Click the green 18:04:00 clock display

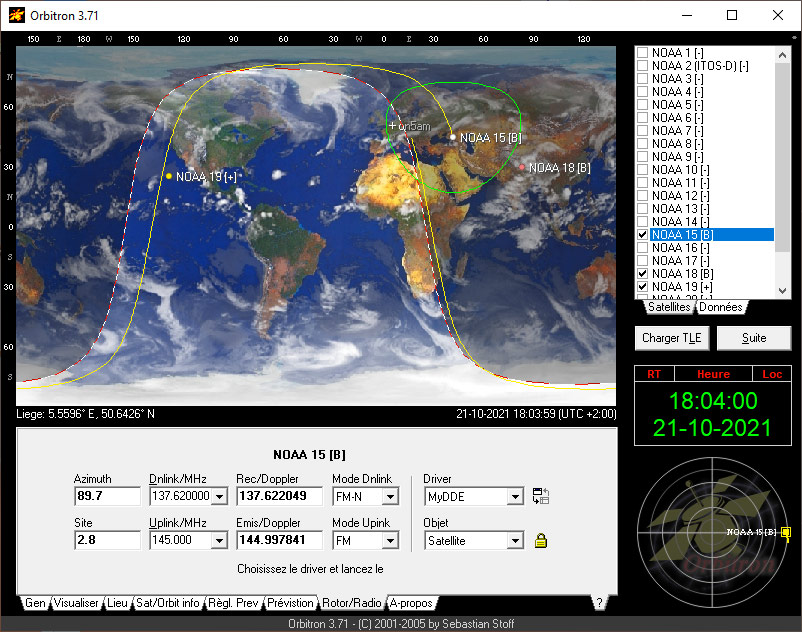(x=713, y=401)
